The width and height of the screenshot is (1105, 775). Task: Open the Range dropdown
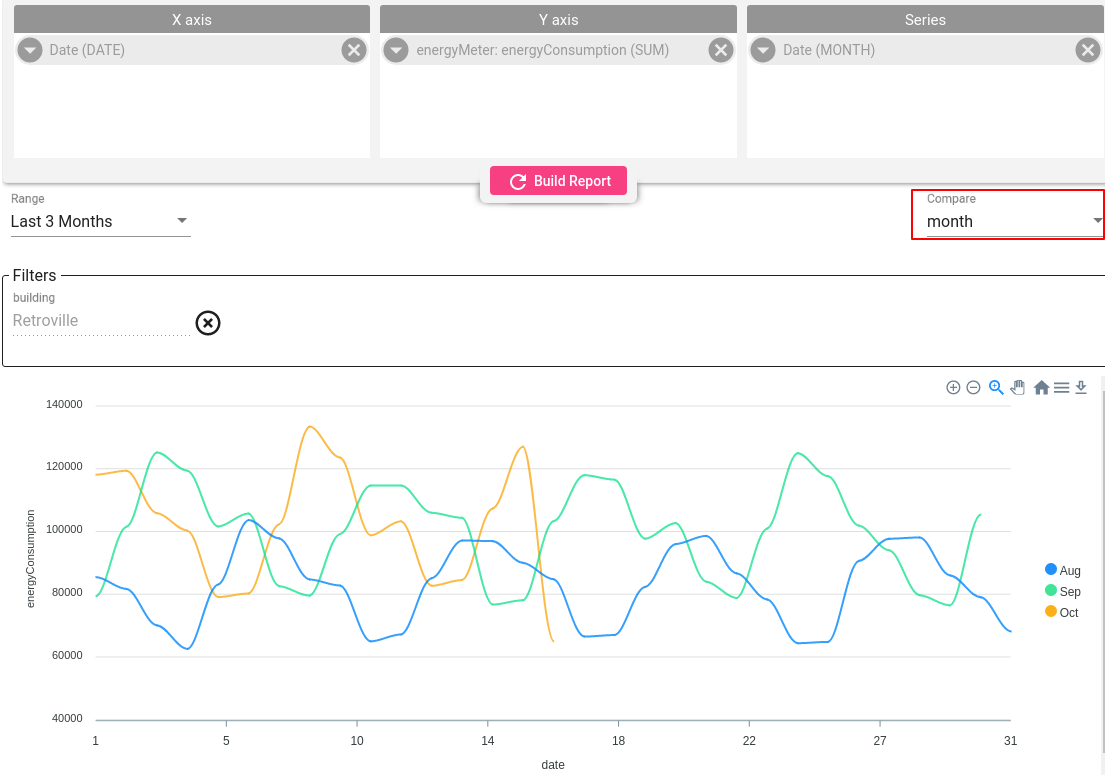pyautogui.click(x=100, y=221)
